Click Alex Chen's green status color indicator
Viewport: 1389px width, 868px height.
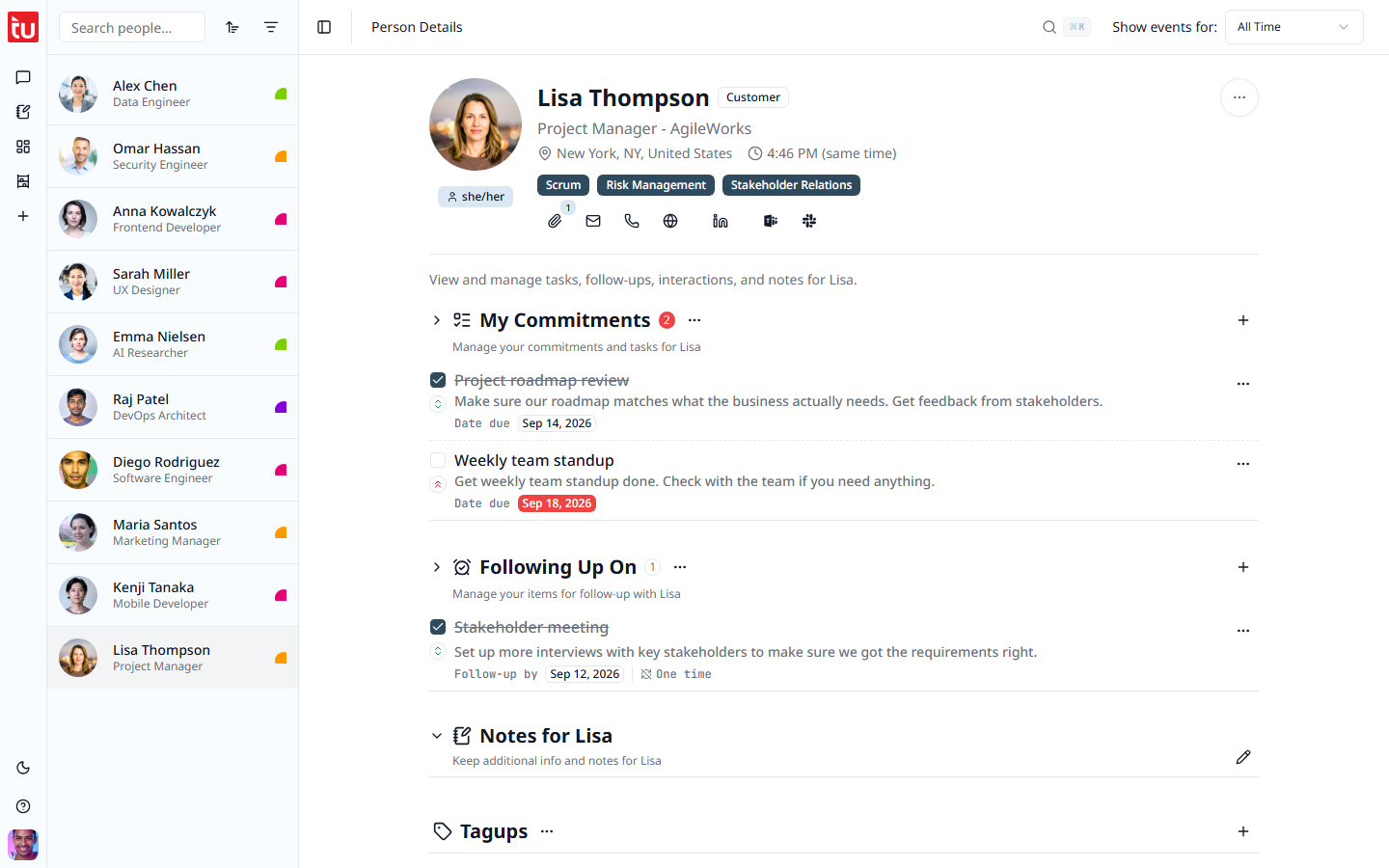tap(281, 94)
